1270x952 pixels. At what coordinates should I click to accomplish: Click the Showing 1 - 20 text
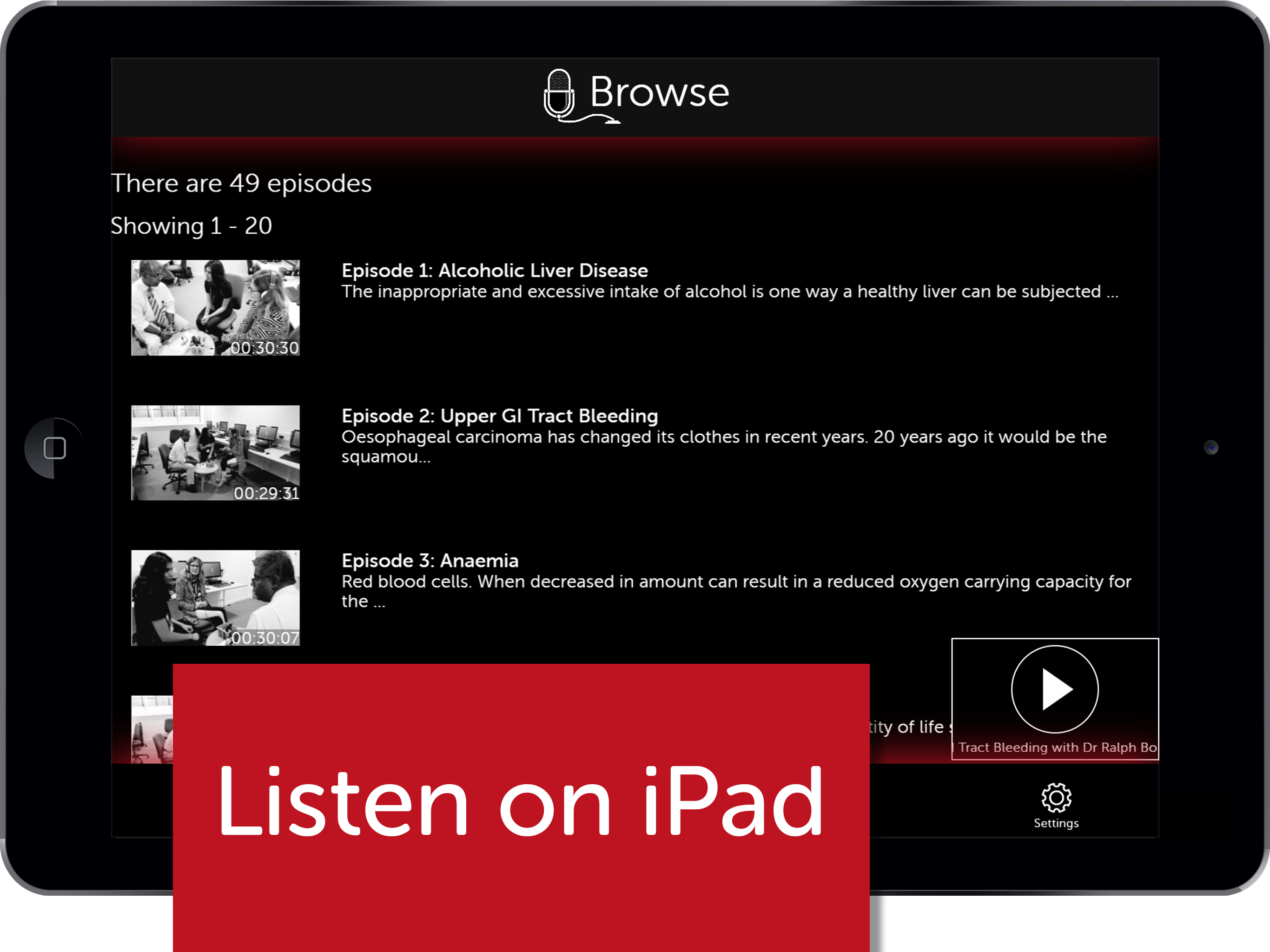coord(191,225)
